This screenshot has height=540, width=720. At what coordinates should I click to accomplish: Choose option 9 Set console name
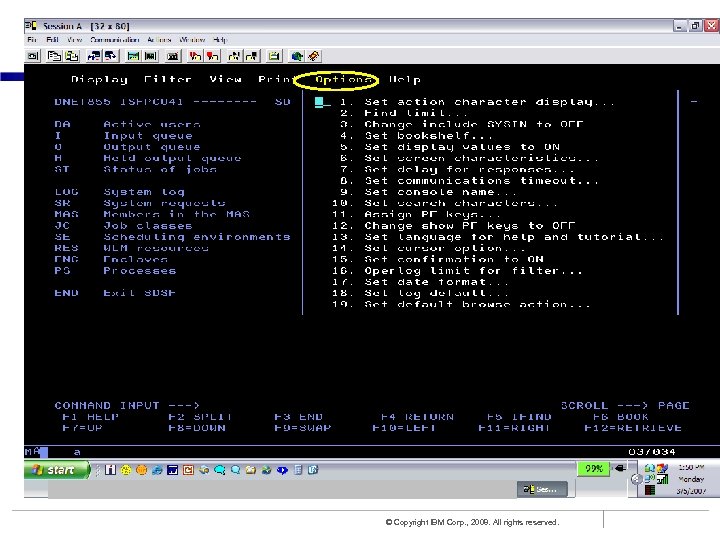428,192
